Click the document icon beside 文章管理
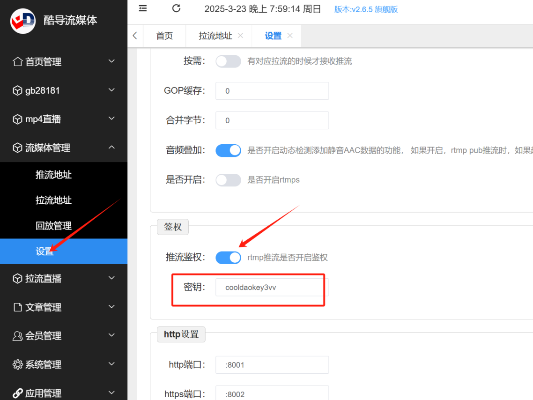 click(x=17, y=307)
